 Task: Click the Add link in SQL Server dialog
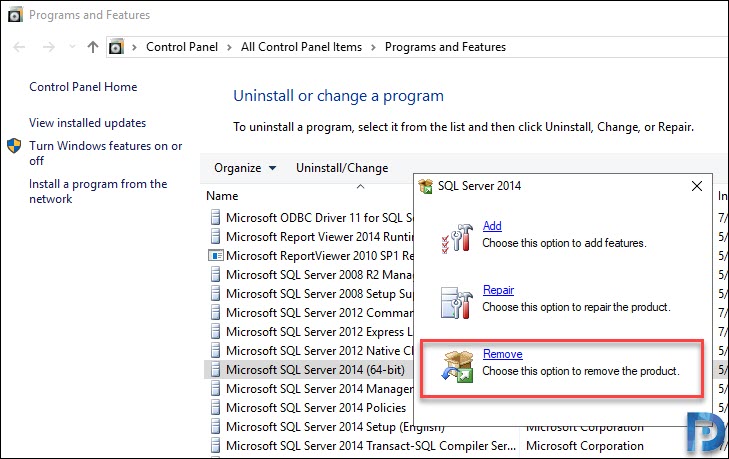[492, 226]
